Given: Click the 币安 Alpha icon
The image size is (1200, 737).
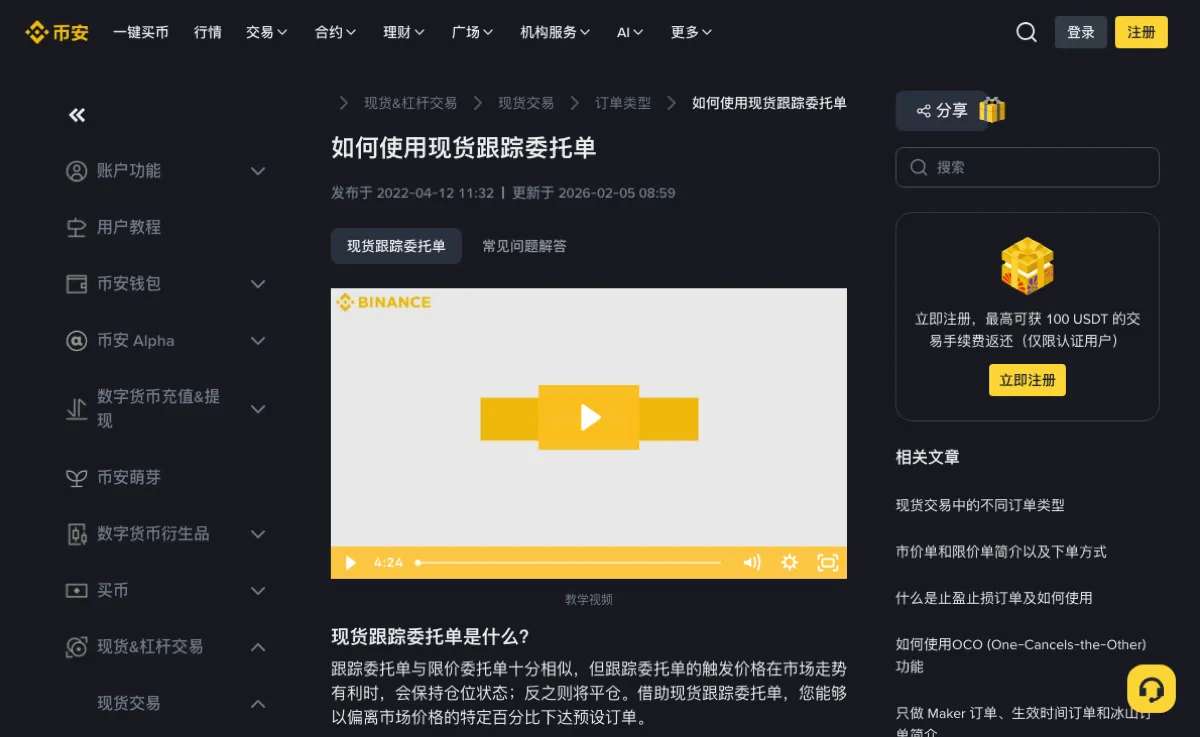Looking at the screenshot, I should click(76, 341).
